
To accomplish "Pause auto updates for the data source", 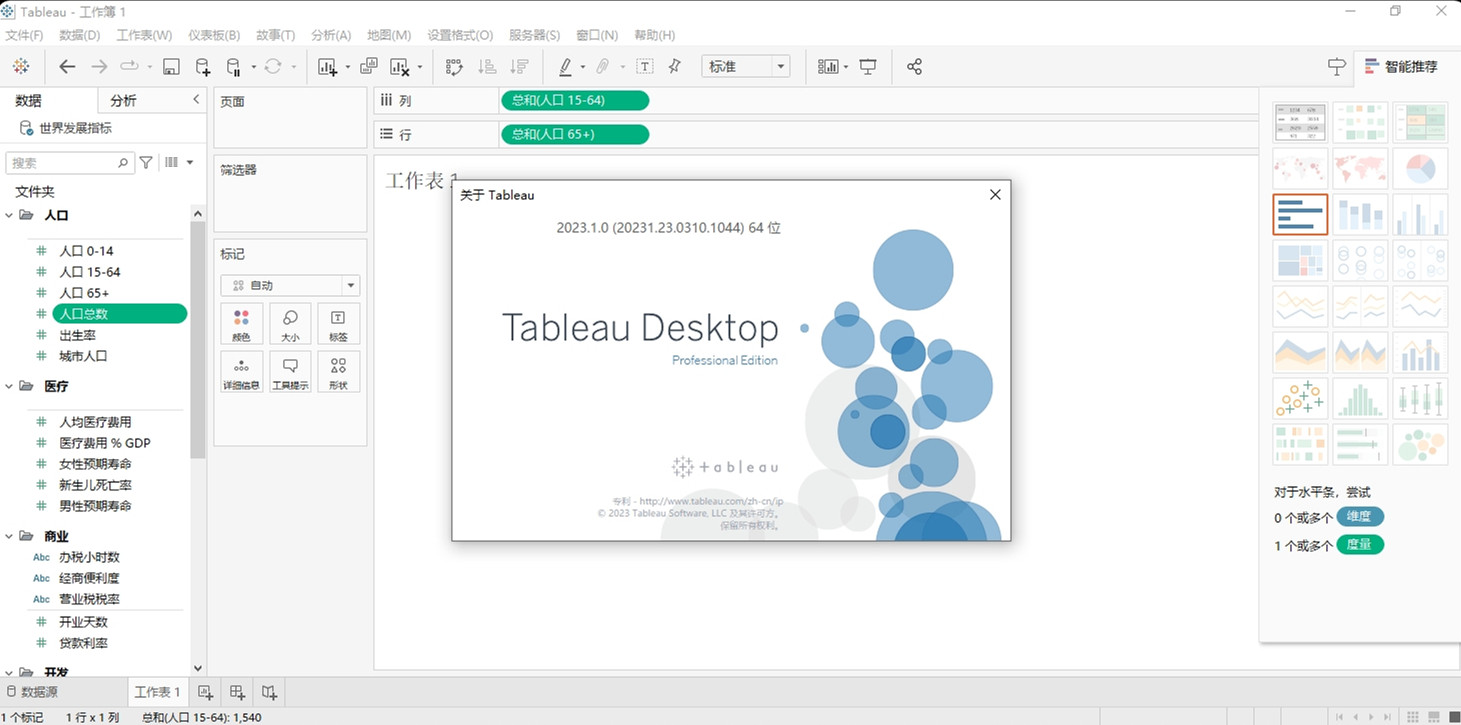I will (x=234, y=67).
